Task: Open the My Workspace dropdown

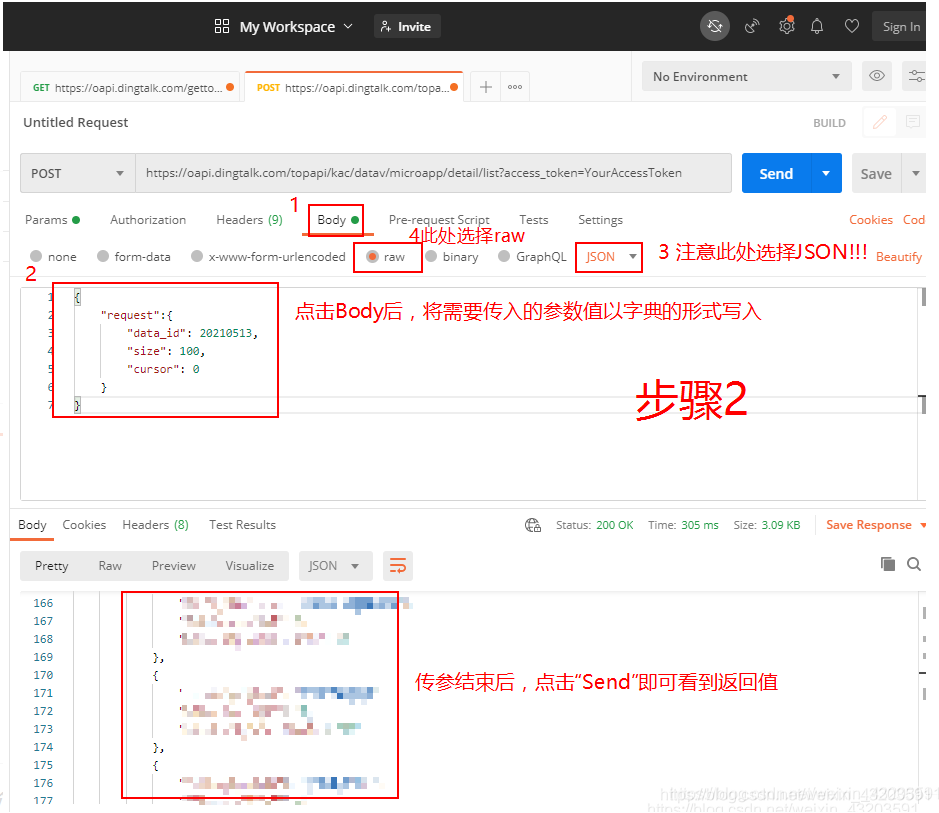Action: (x=296, y=26)
